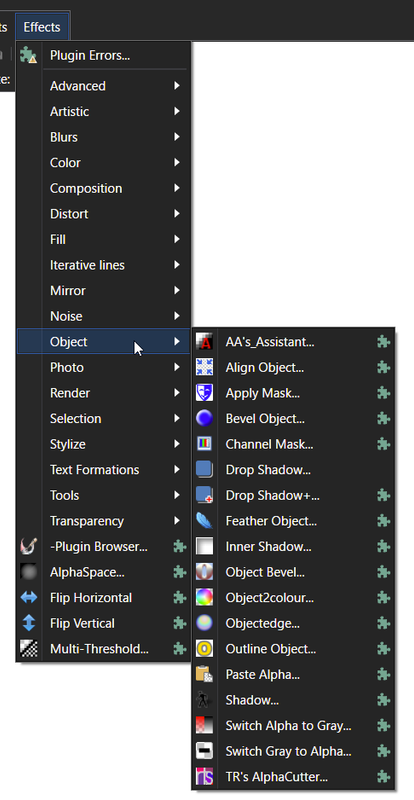This screenshot has width=414, height=800.
Task: Choose Flip Vertical effect
Action: click(103, 623)
